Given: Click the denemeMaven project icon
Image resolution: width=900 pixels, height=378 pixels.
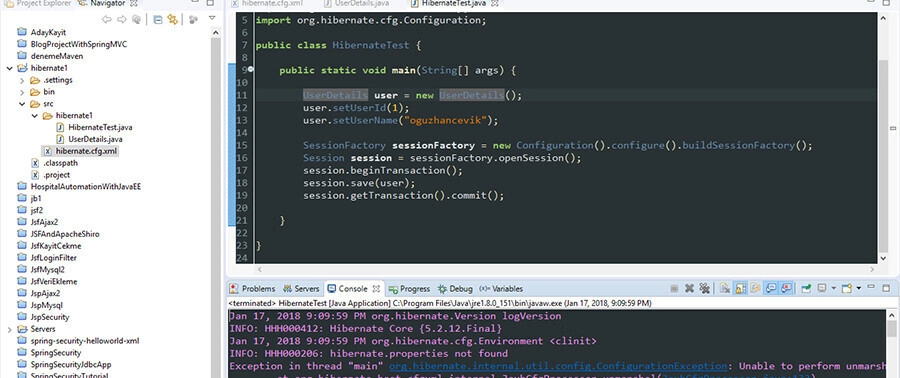Looking at the screenshot, I should tap(22, 56).
